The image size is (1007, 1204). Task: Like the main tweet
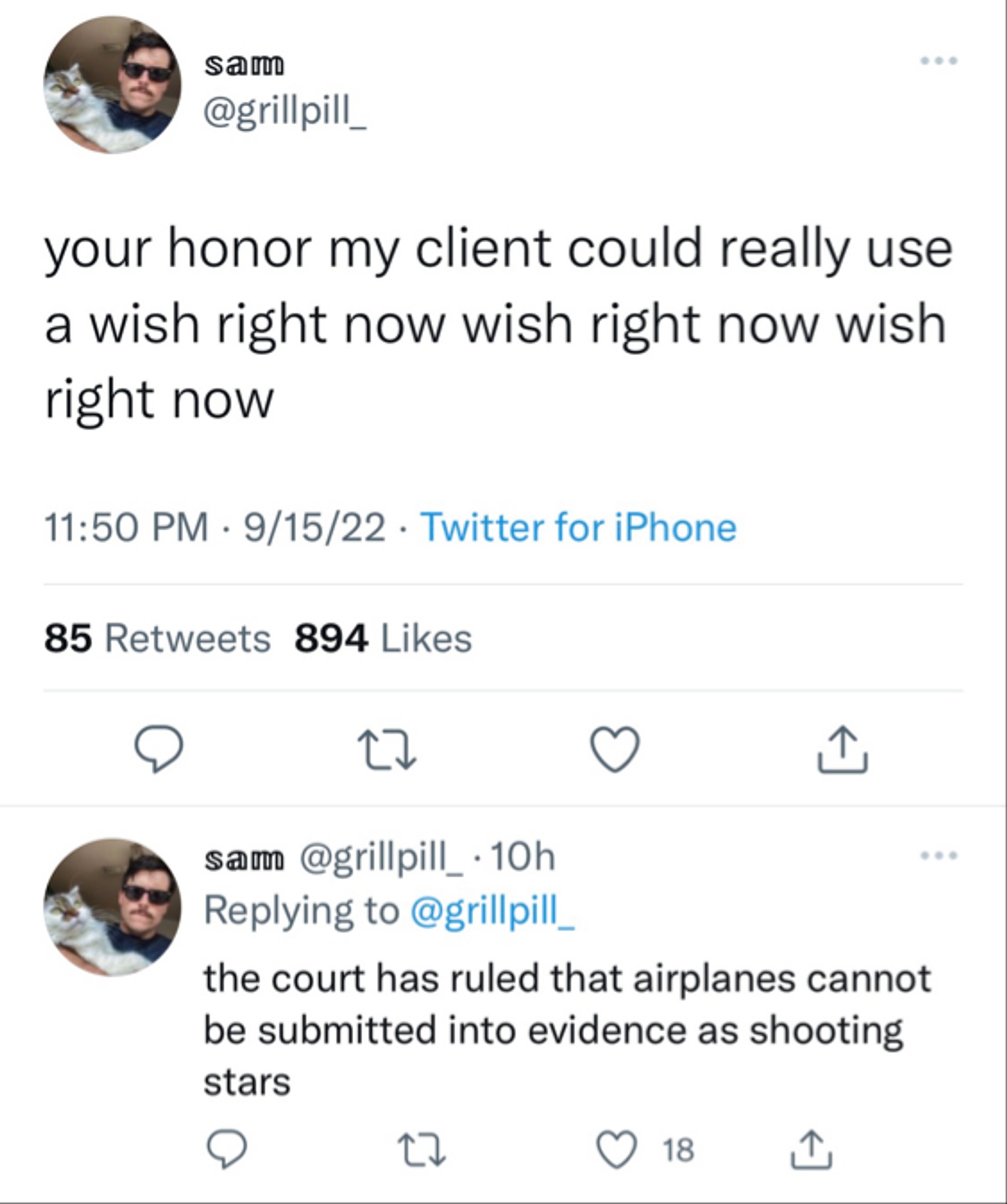615,749
